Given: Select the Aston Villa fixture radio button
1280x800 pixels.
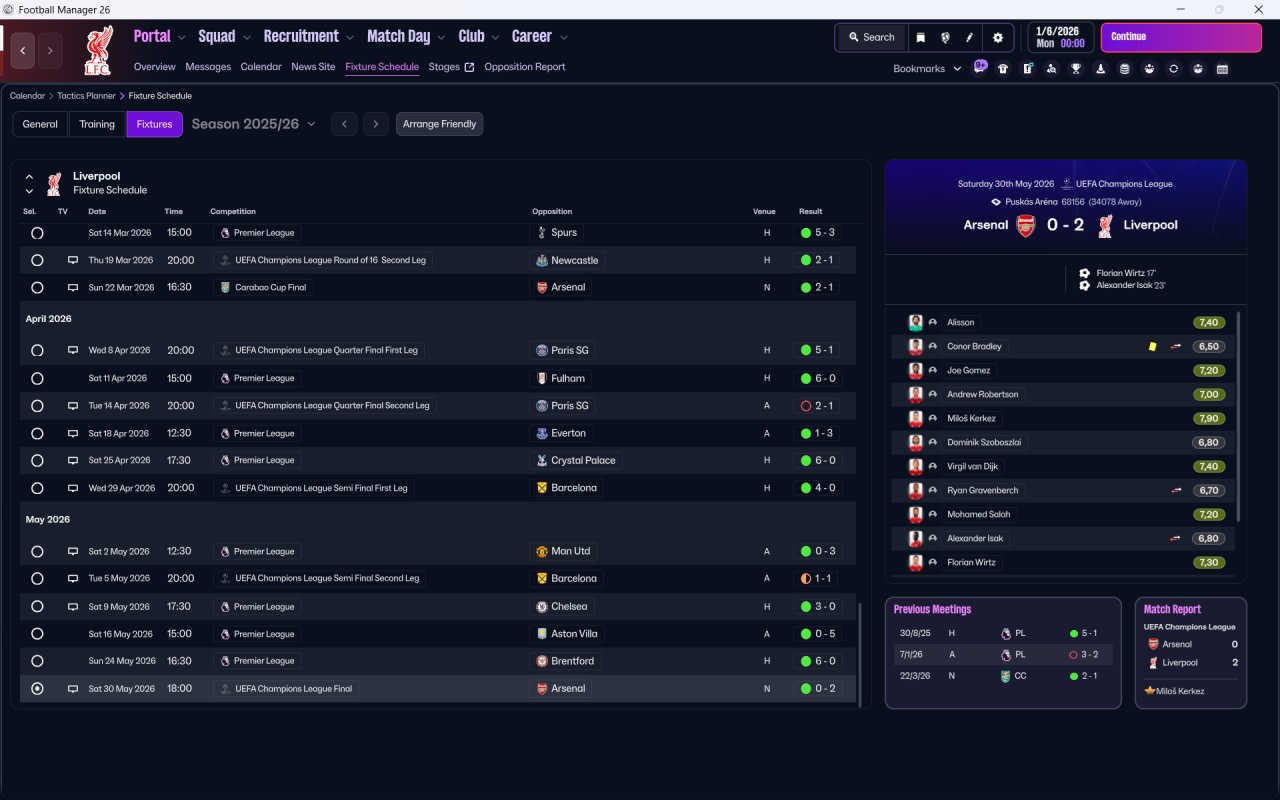Looking at the screenshot, I should pyautogui.click(x=37, y=634).
